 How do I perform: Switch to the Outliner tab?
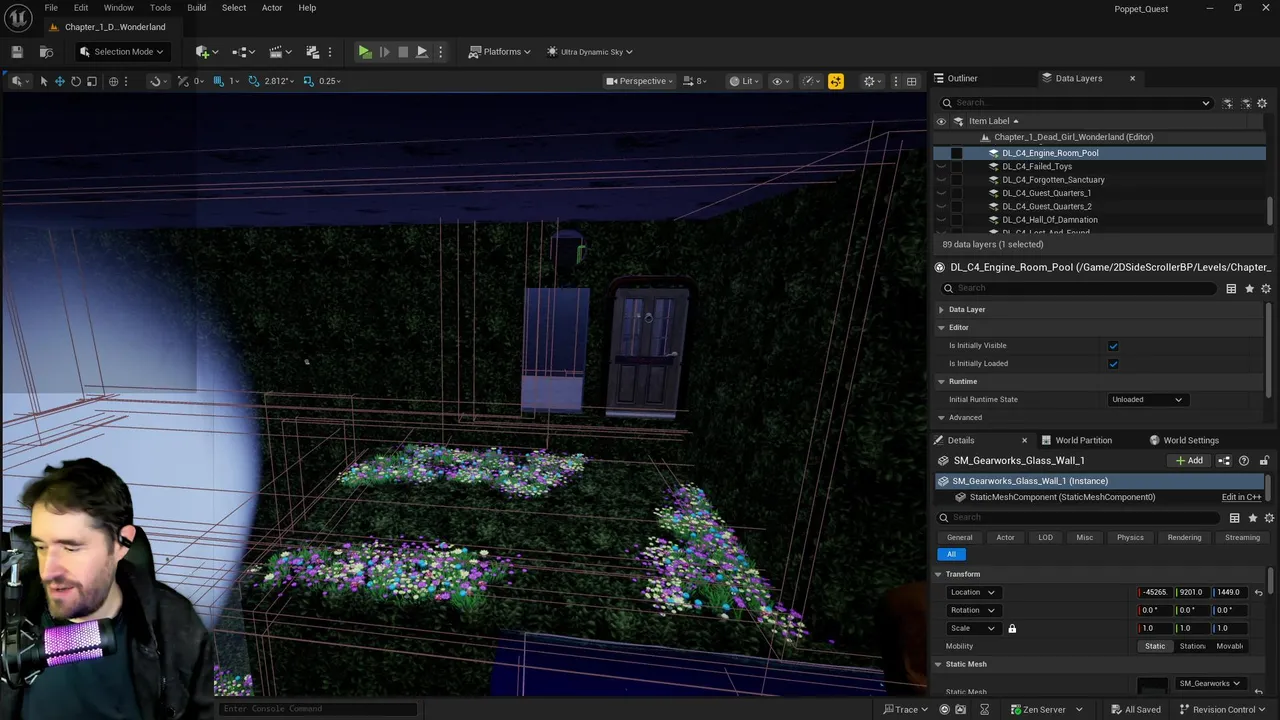pyautogui.click(x=956, y=78)
